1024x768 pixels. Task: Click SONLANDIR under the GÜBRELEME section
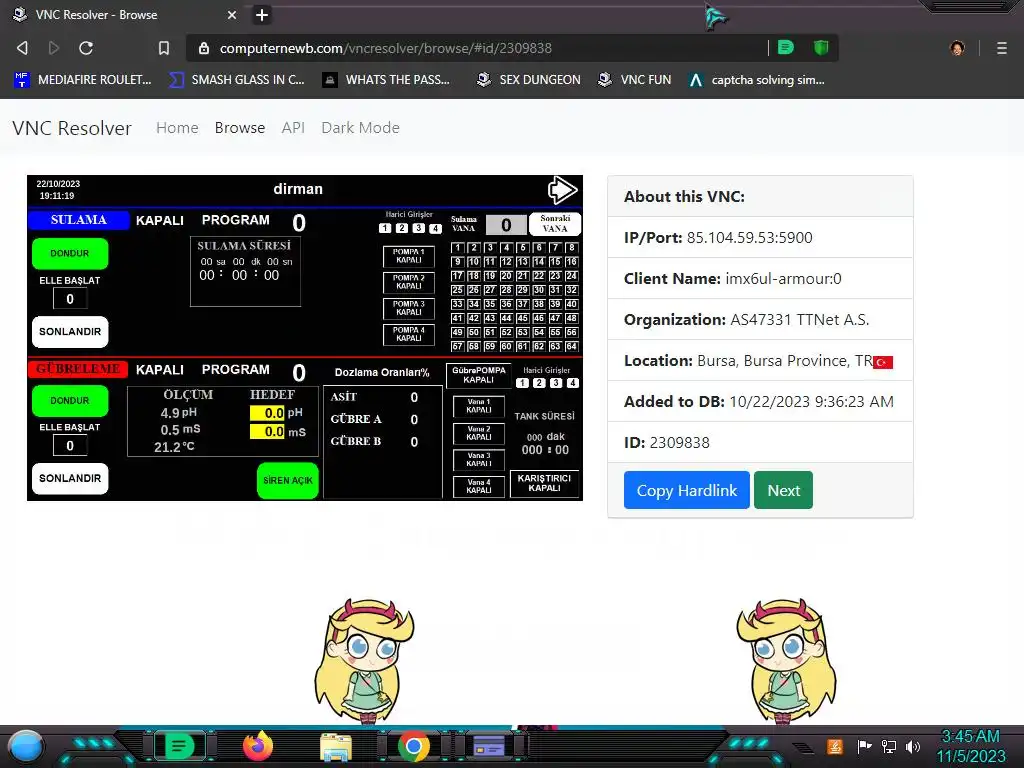pos(70,478)
